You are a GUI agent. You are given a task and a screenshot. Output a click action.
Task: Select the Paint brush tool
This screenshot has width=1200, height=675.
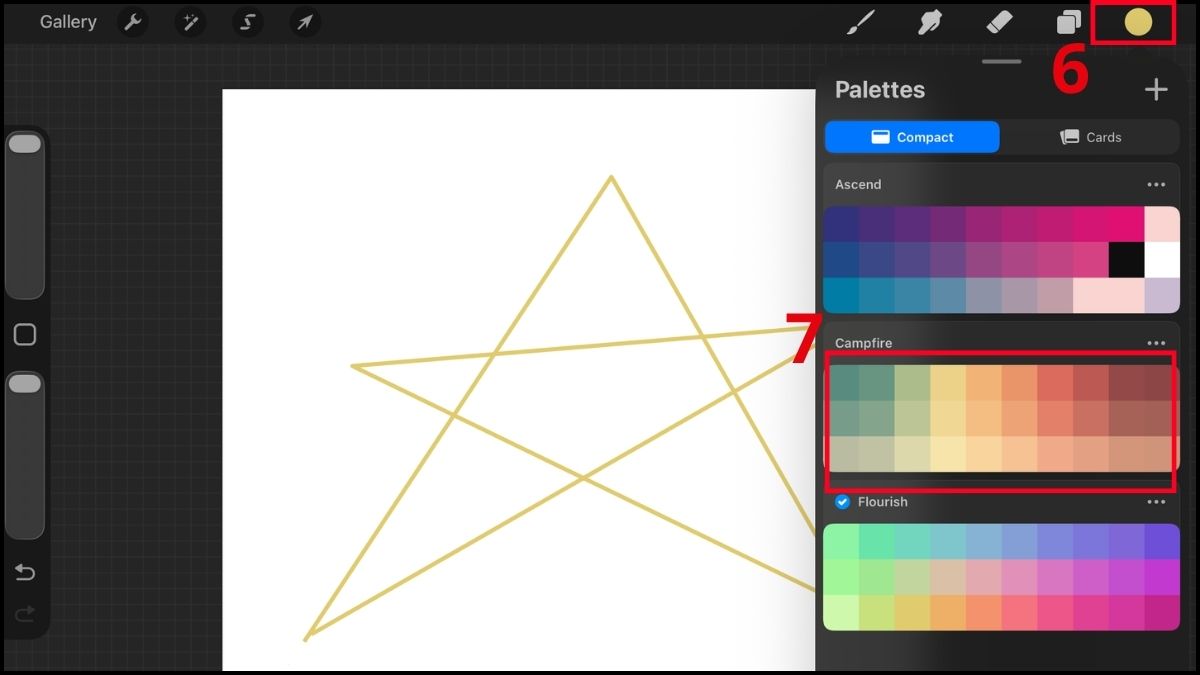(860, 22)
